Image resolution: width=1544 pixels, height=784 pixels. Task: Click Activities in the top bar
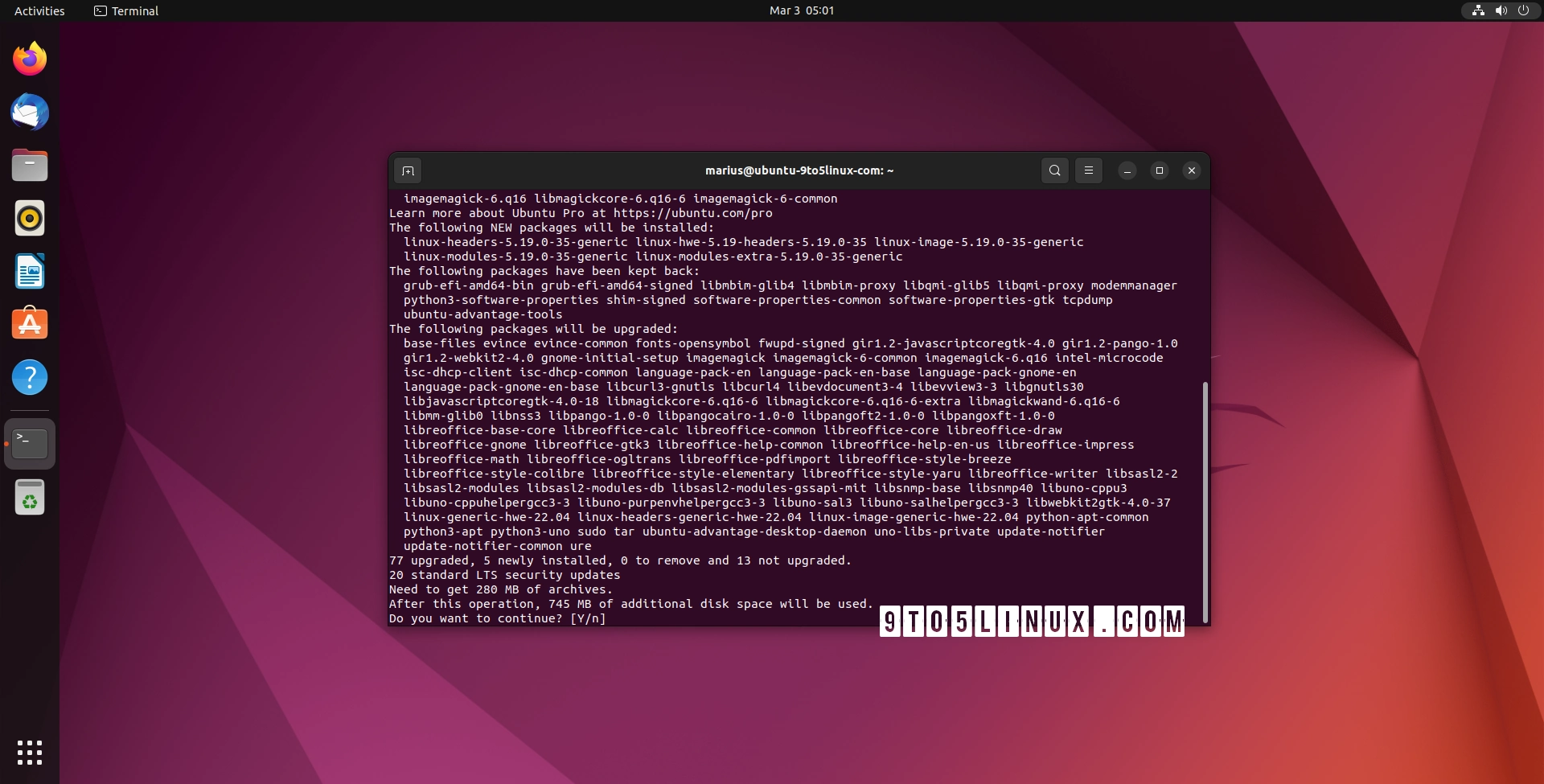pyautogui.click(x=39, y=10)
